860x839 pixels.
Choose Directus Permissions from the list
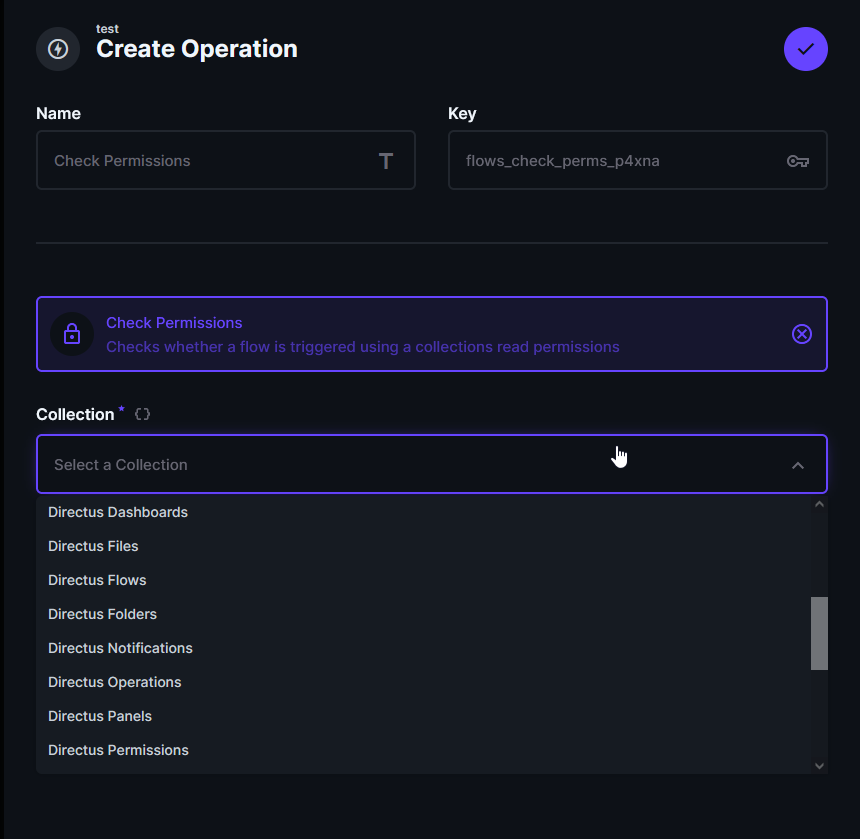423,750
